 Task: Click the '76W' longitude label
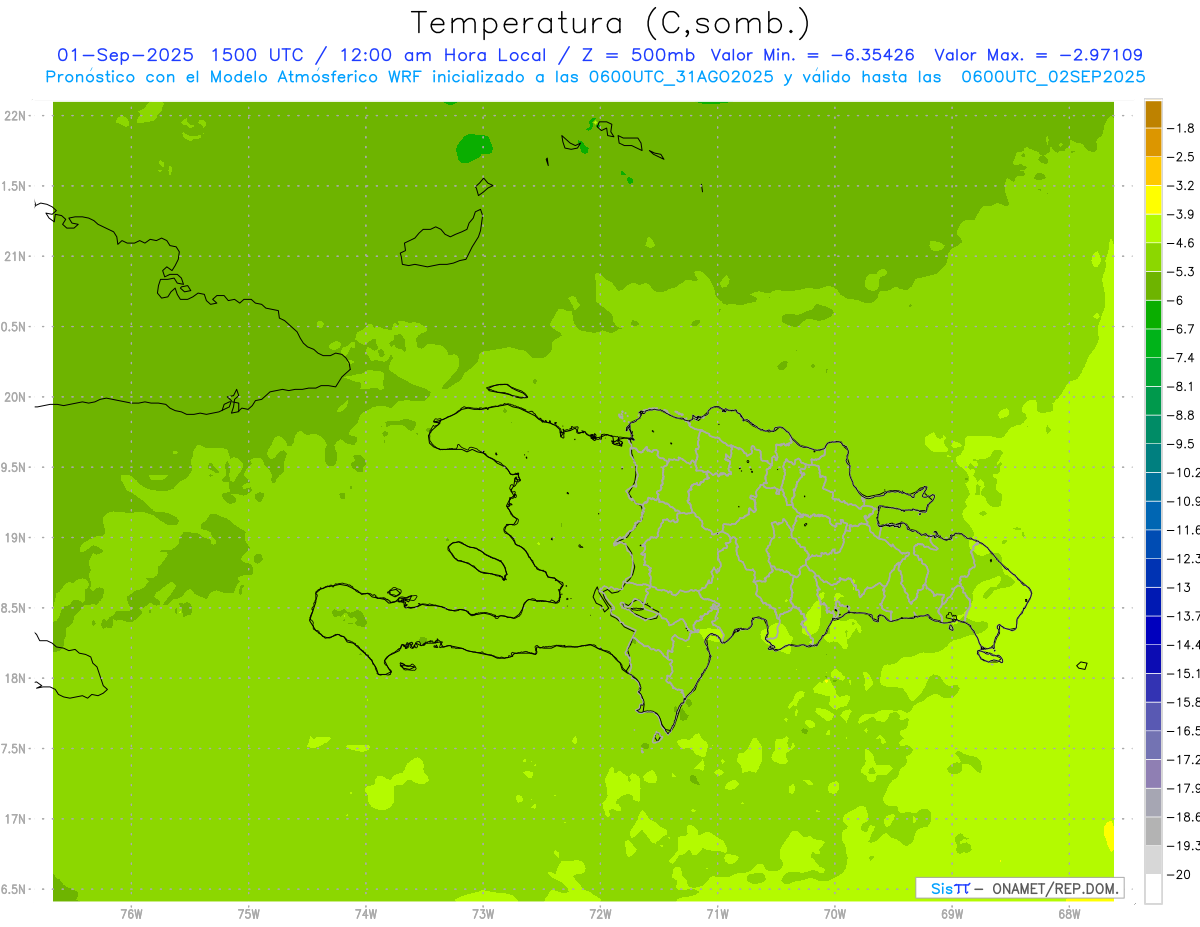coord(131,913)
